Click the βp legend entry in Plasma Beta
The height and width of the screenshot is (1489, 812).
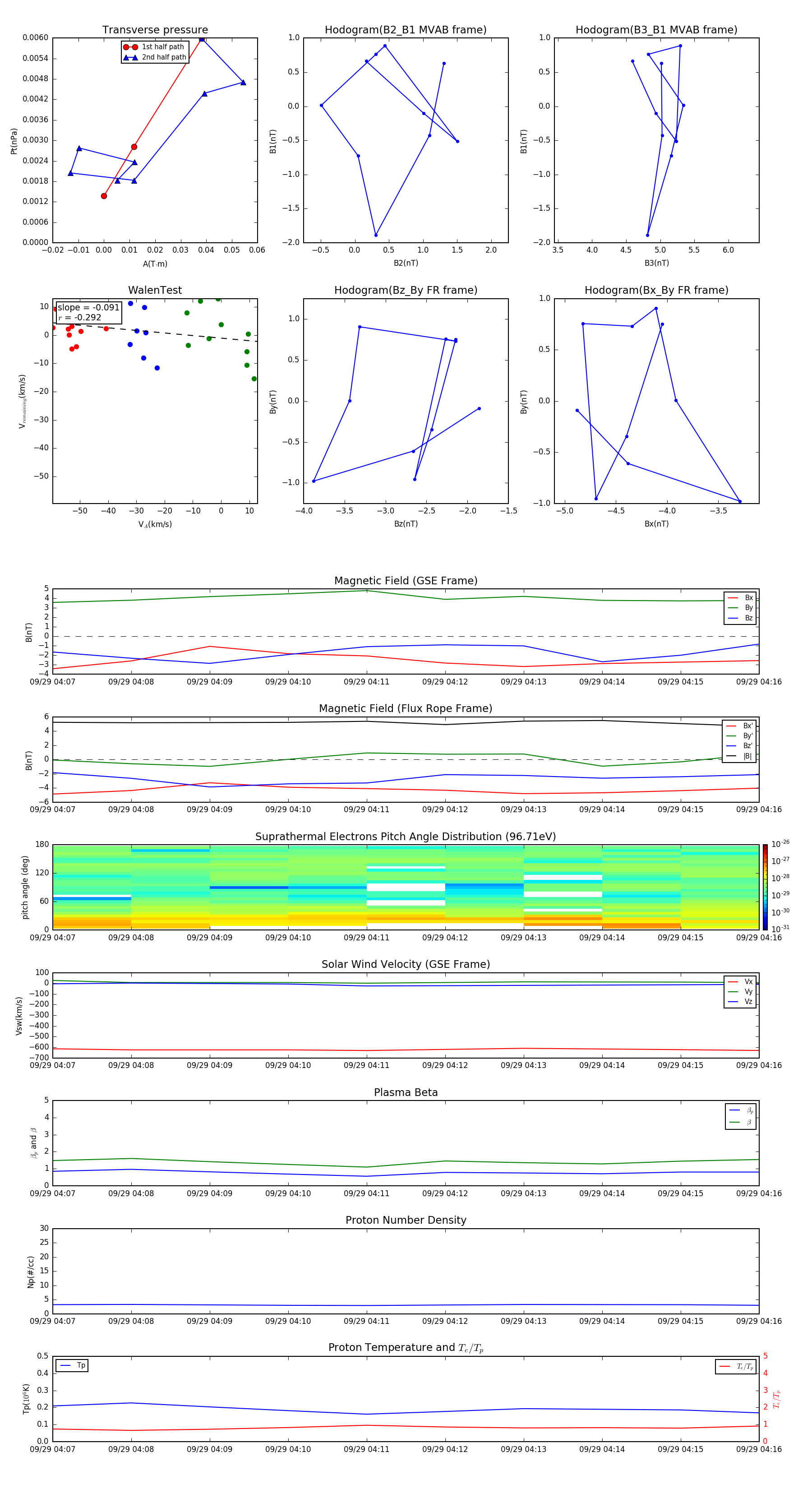point(741,1110)
